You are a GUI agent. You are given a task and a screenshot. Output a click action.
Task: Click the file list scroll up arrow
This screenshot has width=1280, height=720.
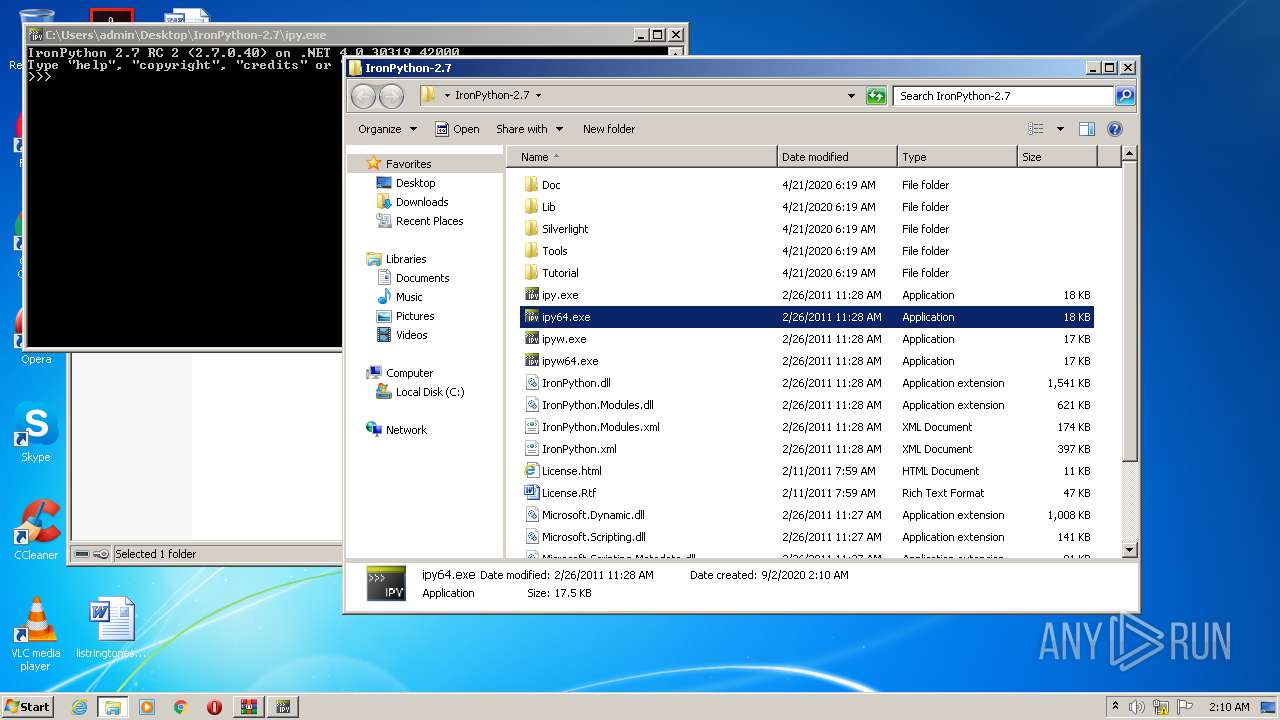point(1129,154)
